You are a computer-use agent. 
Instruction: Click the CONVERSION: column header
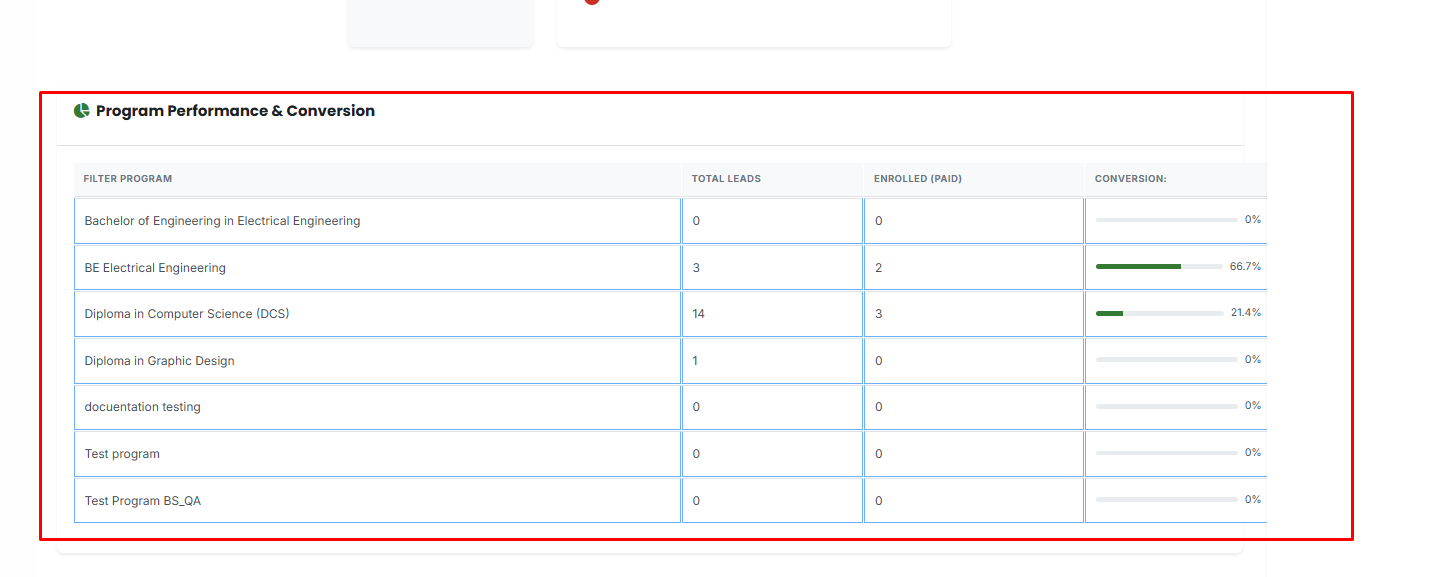1131,179
